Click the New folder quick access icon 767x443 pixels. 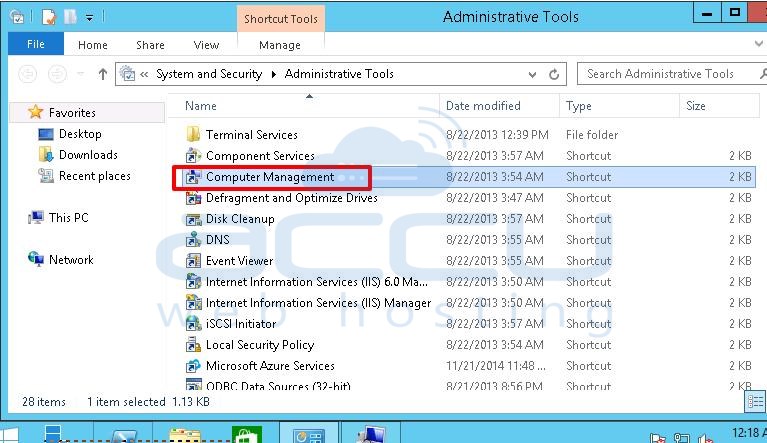(x=70, y=17)
